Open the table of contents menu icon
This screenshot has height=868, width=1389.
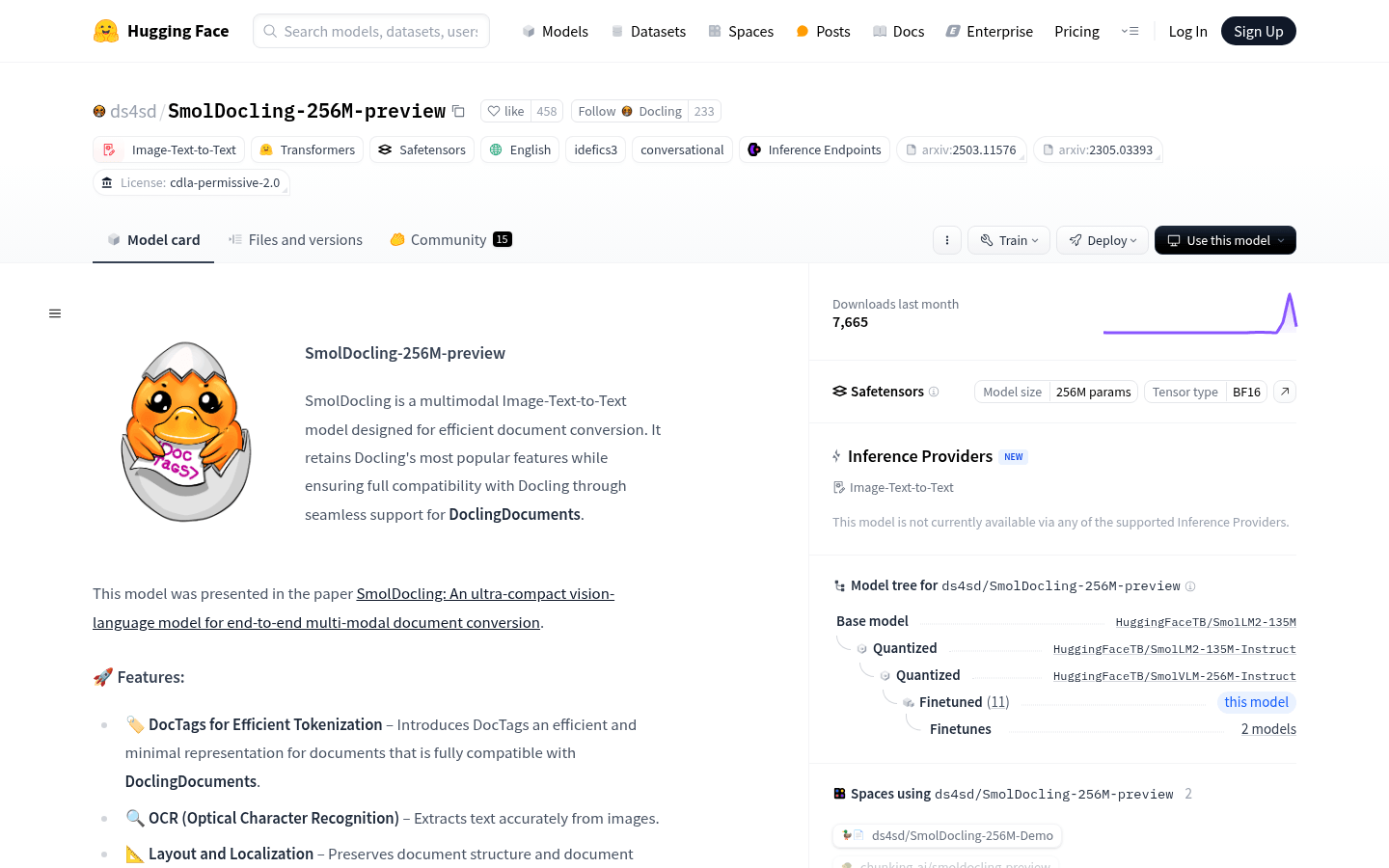coord(55,313)
